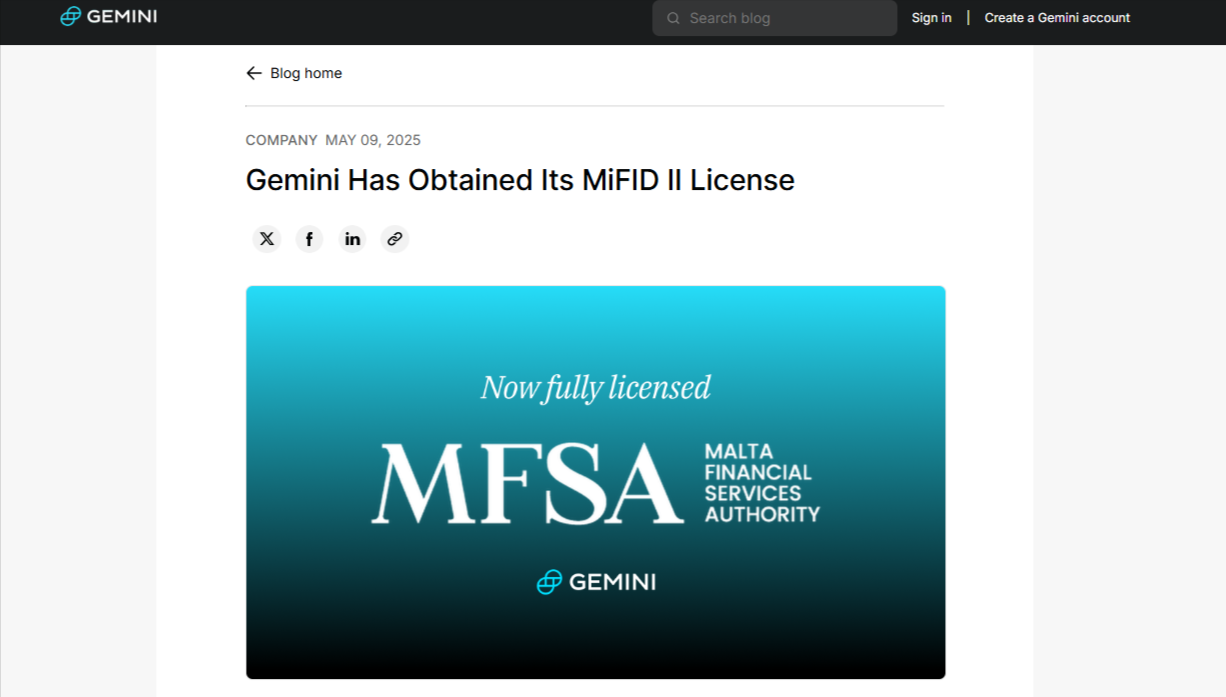Click the large MFSA lettering in banner
The image size is (1226, 697).
[x=527, y=484]
